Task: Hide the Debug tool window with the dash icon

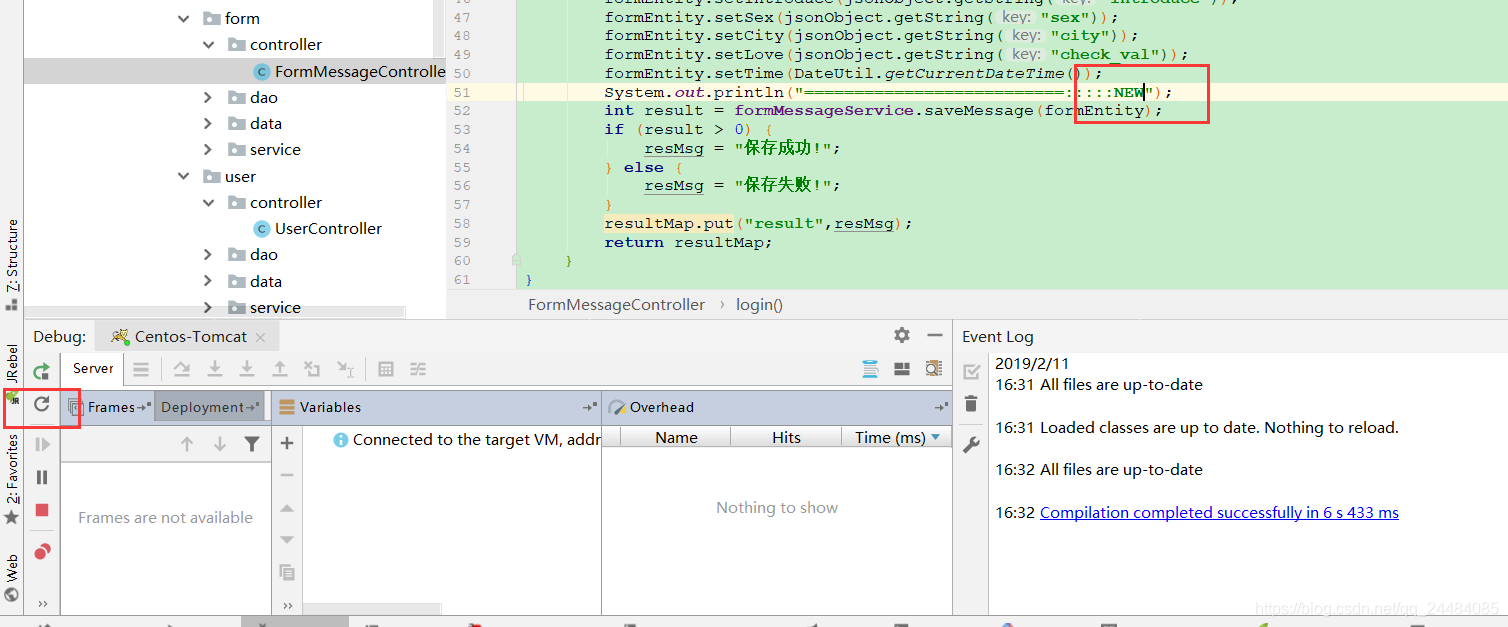Action: pyautogui.click(x=935, y=335)
